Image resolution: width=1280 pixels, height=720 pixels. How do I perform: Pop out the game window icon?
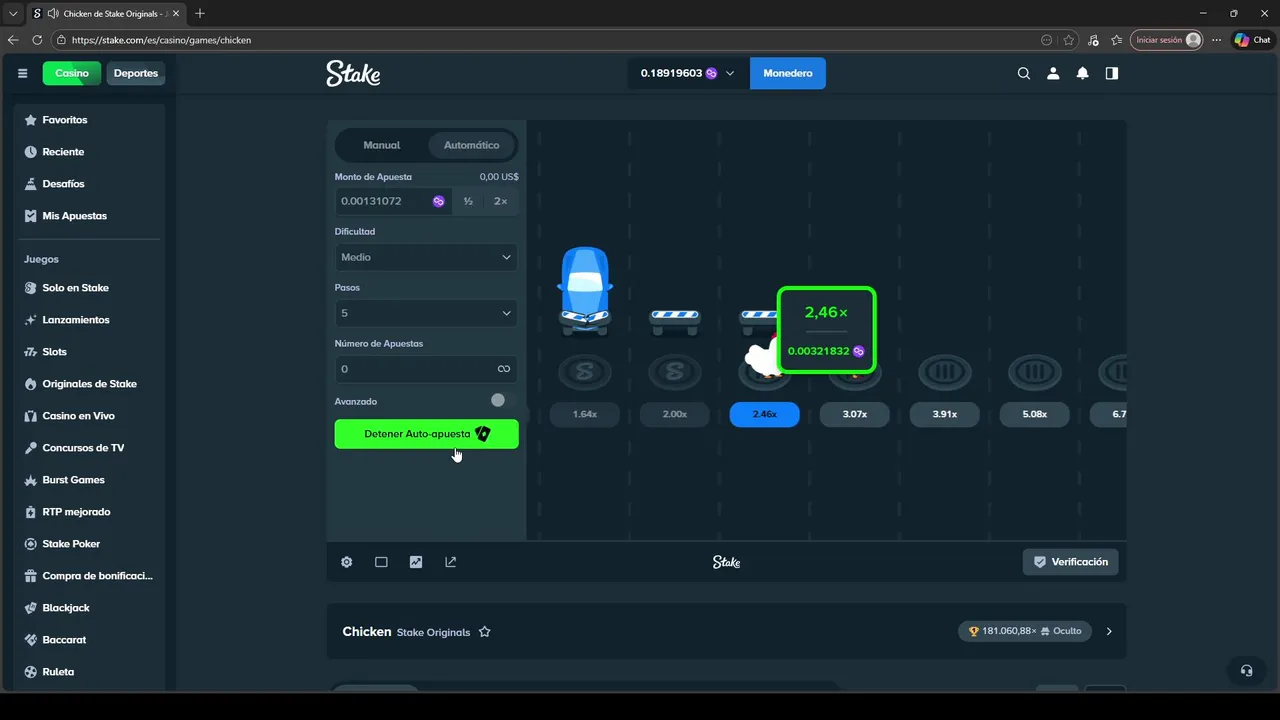click(450, 562)
